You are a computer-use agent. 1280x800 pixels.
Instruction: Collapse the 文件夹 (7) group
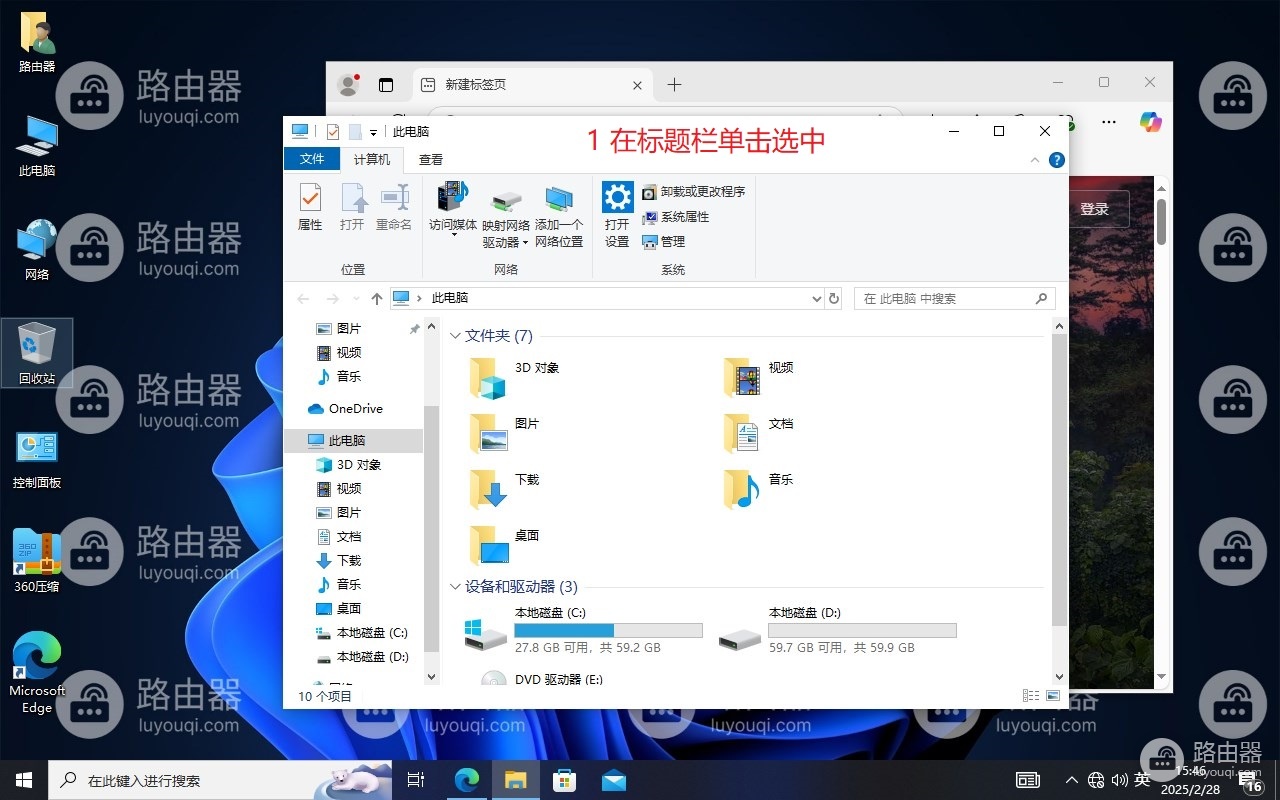pos(456,336)
